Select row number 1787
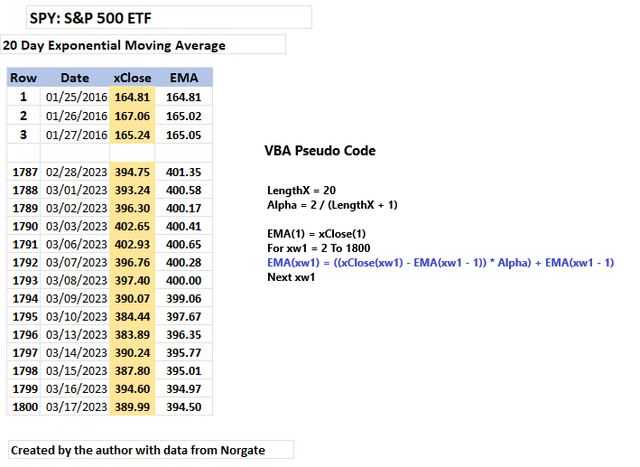The image size is (640, 467). [24, 172]
